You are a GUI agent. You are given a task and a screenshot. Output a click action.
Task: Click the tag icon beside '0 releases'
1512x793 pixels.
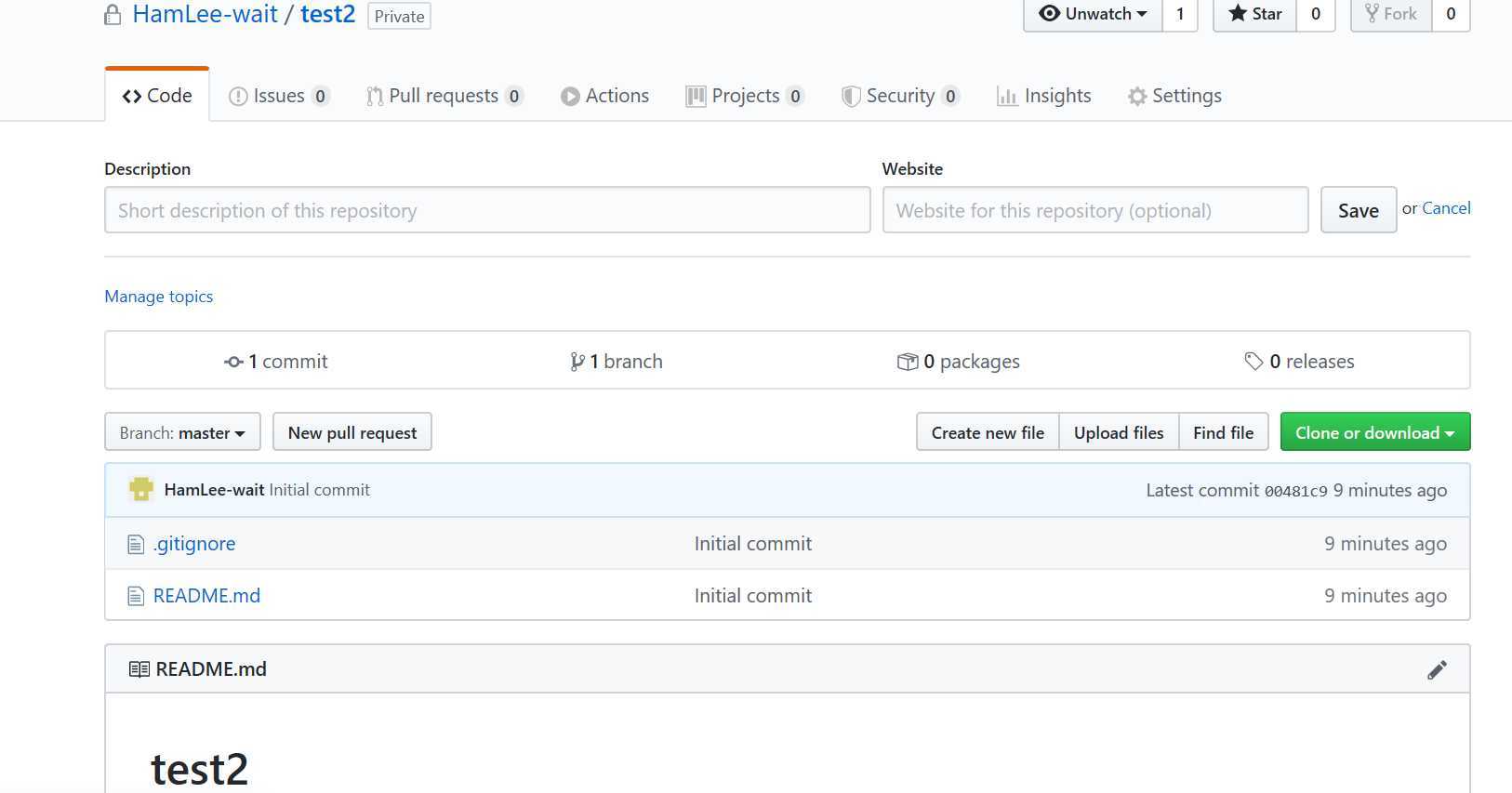point(1254,361)
